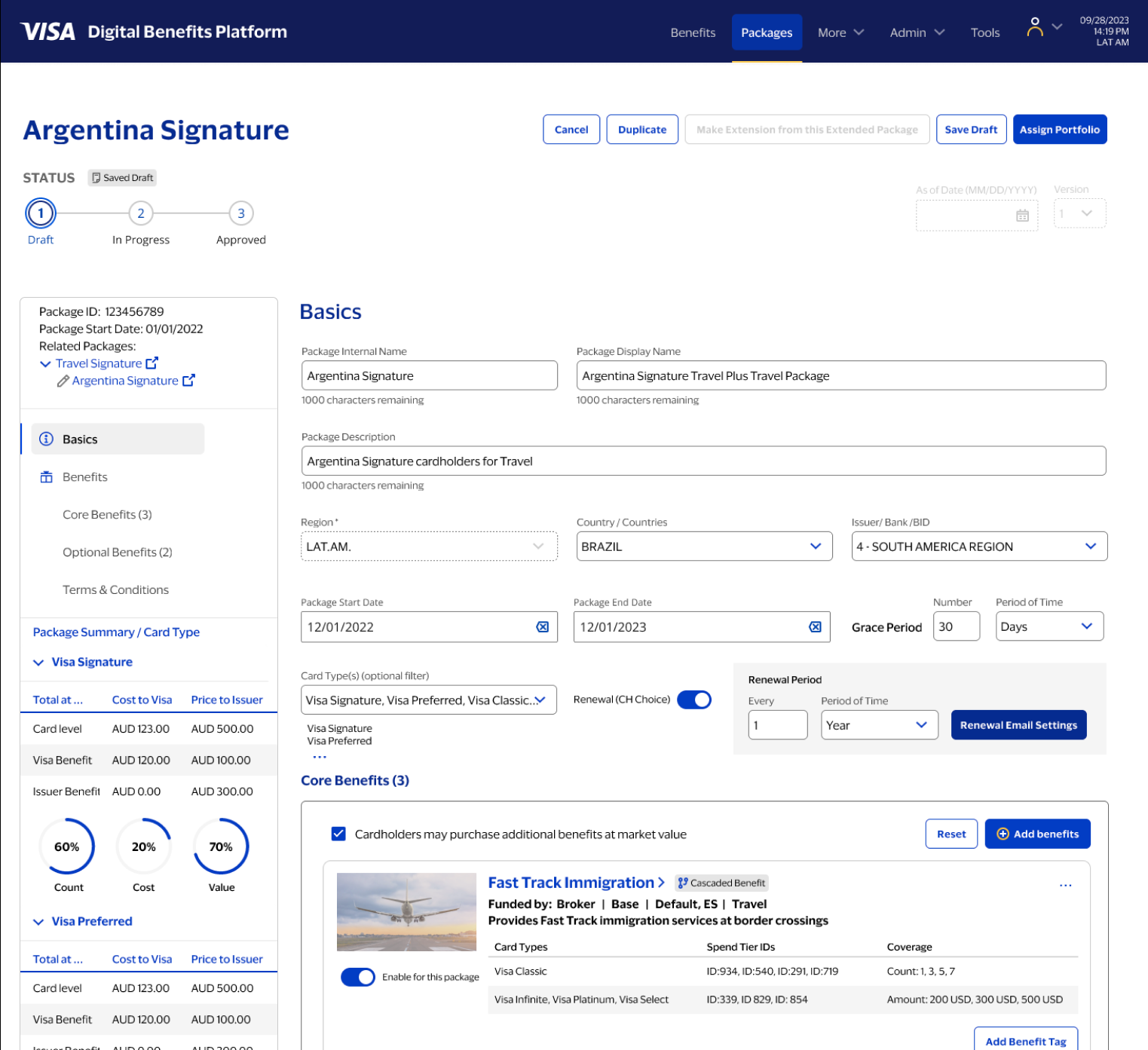
Task: Open the As of Date calendar icon
Action: point(1022,216)
